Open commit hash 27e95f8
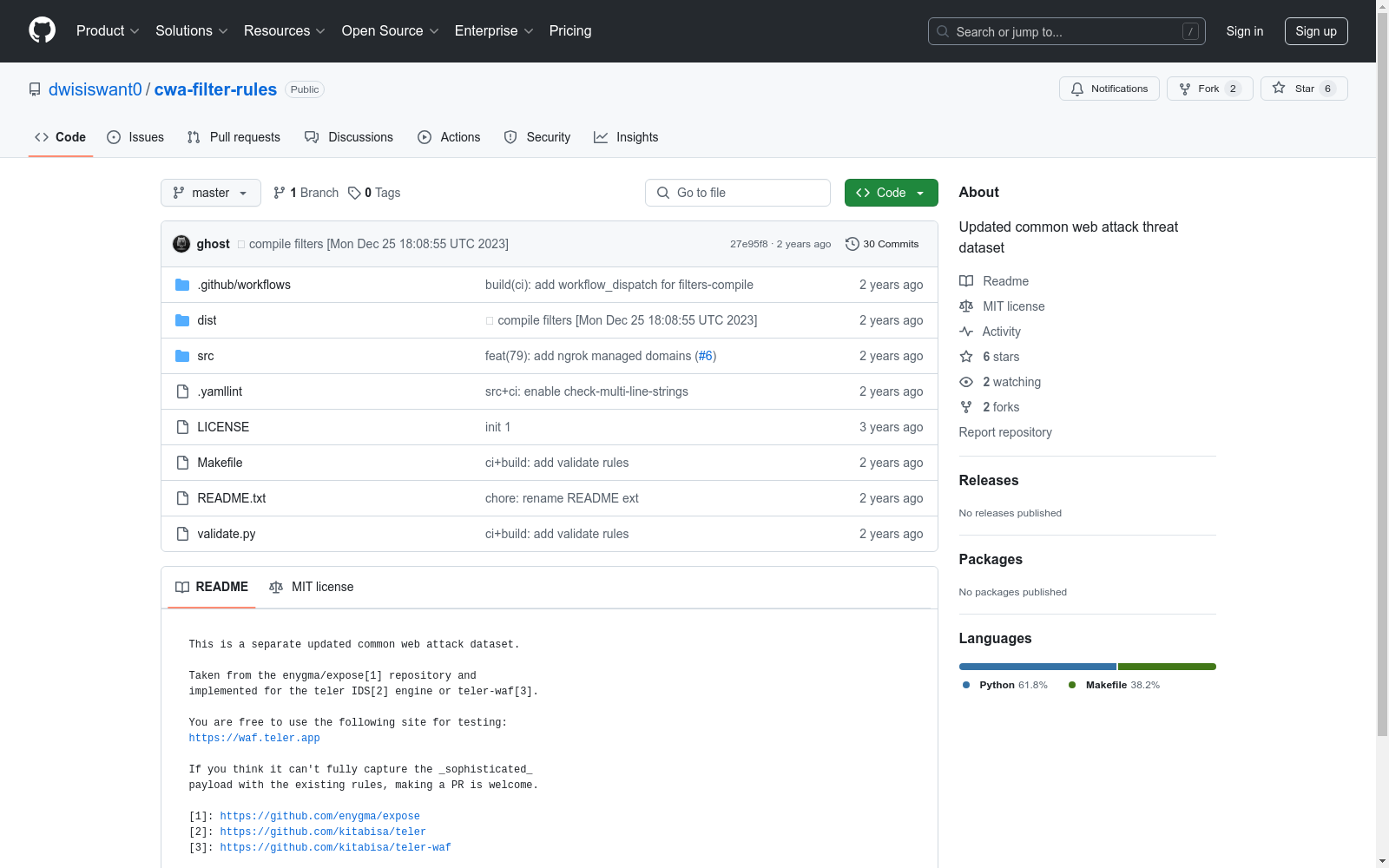 click(x=749, y=244)
